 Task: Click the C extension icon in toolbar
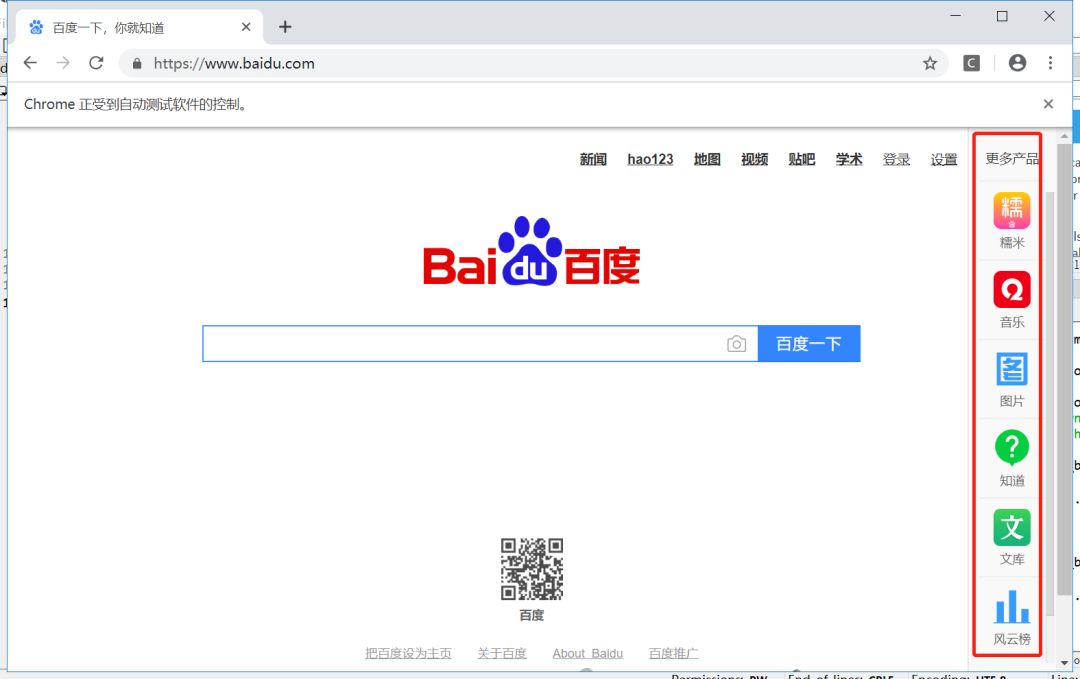tap(971, 63)
